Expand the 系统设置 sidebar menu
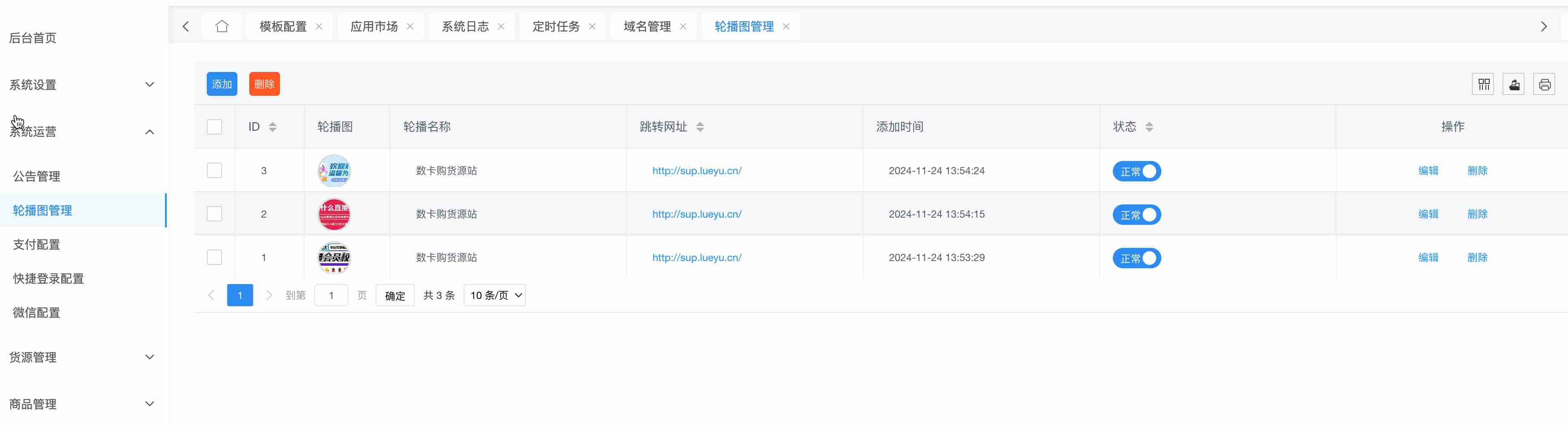The height and width of the screenshot is (425, 1568). pyautogui.click(x=82, y=85)
